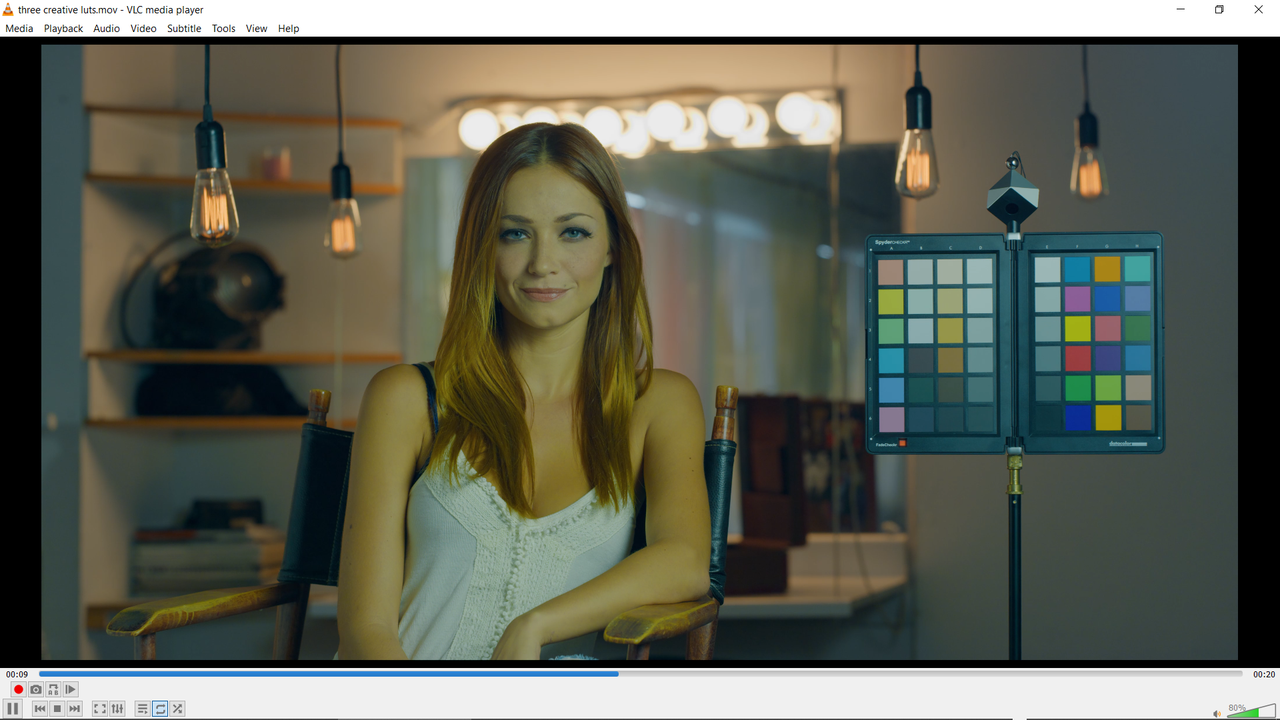Open the View menu

pyautogui.click(x=256, y=28)
